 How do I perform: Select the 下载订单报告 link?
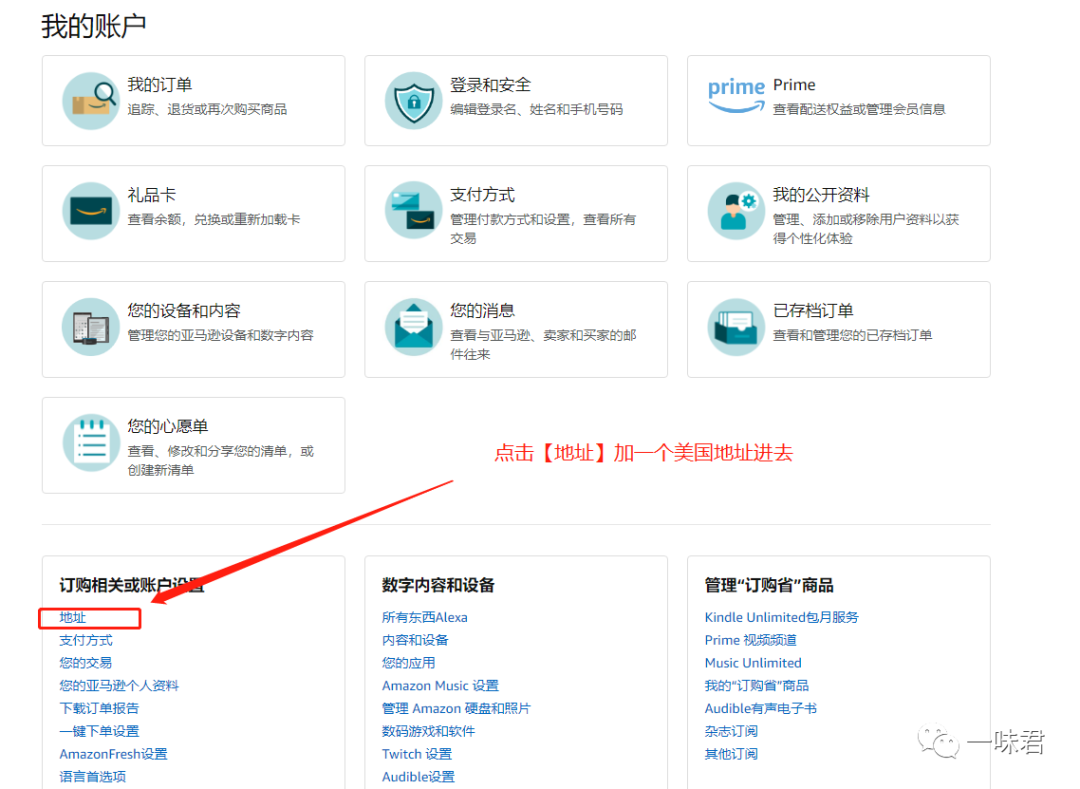click(99, 708)
